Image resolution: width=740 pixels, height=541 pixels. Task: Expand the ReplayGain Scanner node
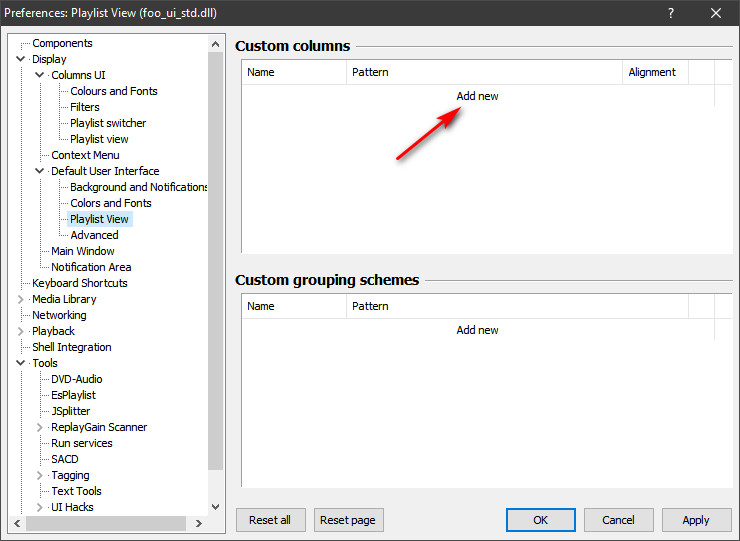coord(40,427)
